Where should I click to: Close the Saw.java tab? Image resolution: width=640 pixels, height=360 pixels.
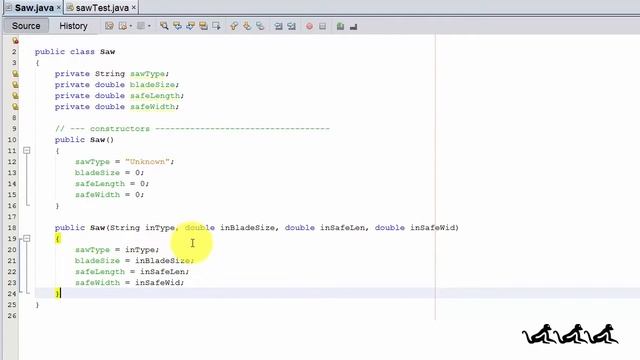point(59,8)
